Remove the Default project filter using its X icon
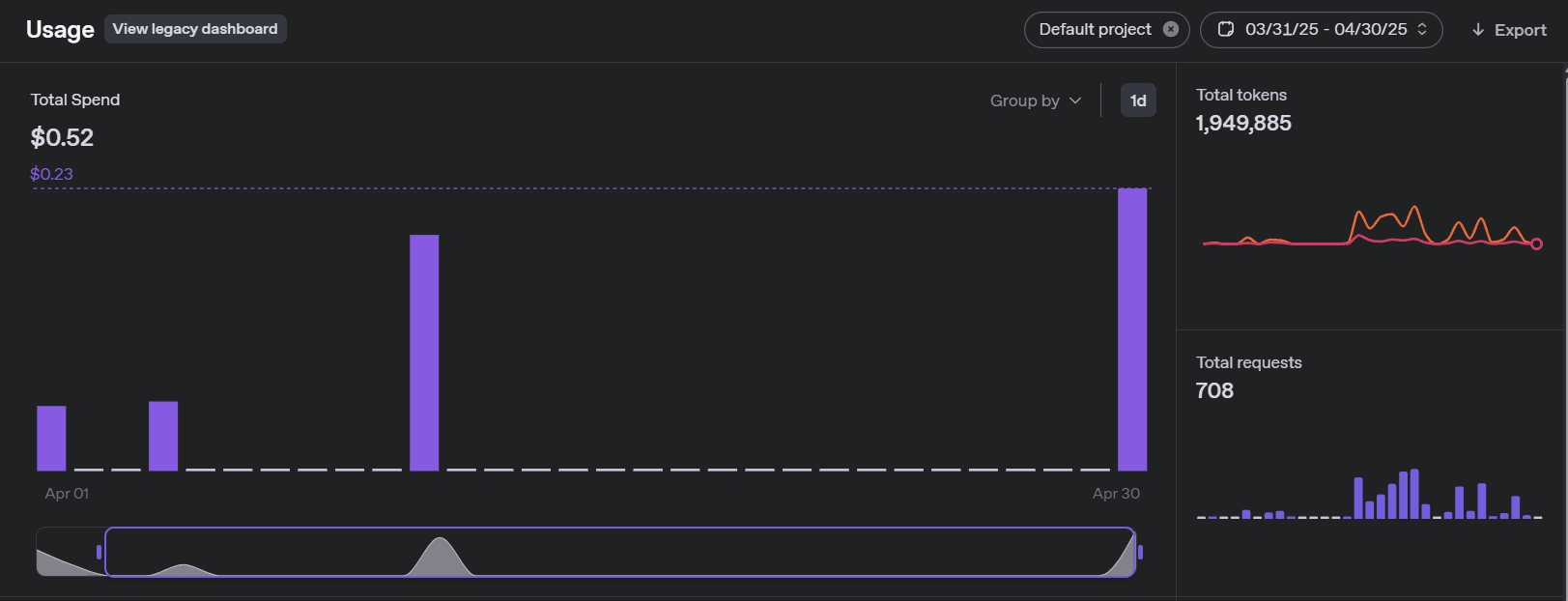The image size is (1568, 601). pyautogui.click(x=1170, y=29)
